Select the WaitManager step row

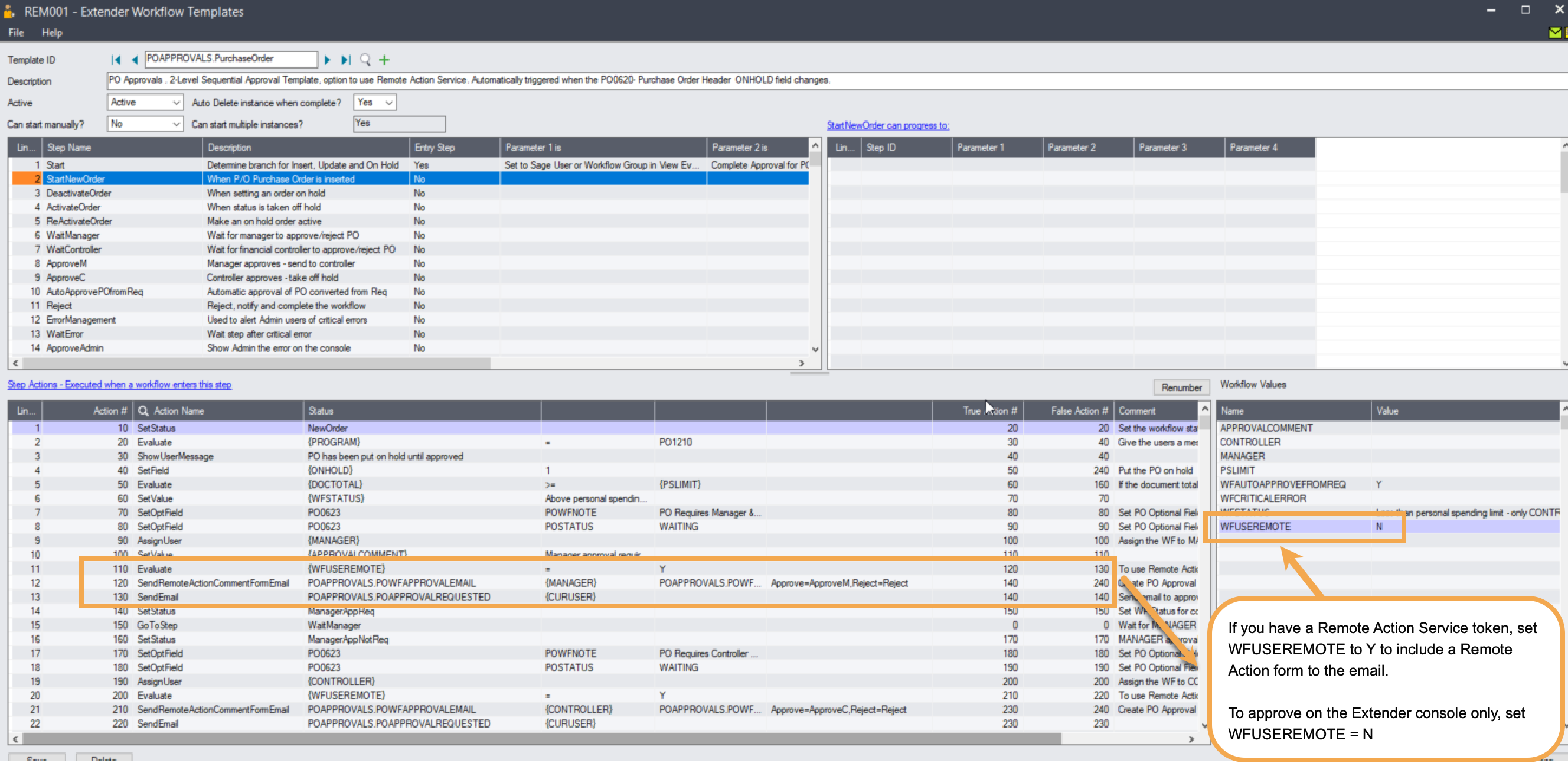click(73, 236)
